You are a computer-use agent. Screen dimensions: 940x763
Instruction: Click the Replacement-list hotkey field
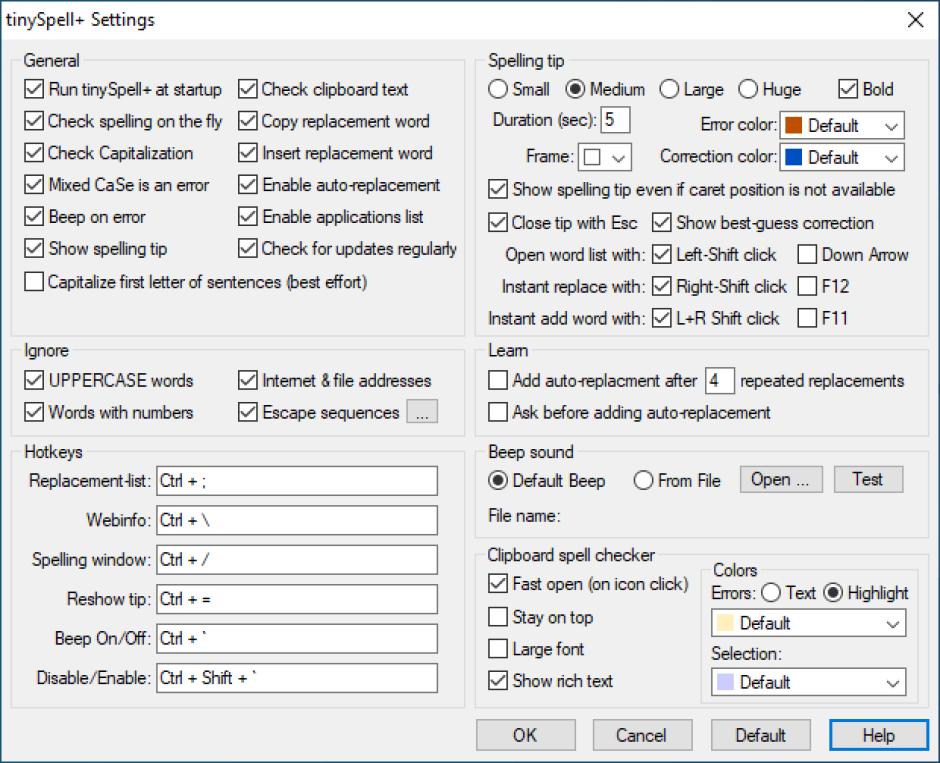297,481
